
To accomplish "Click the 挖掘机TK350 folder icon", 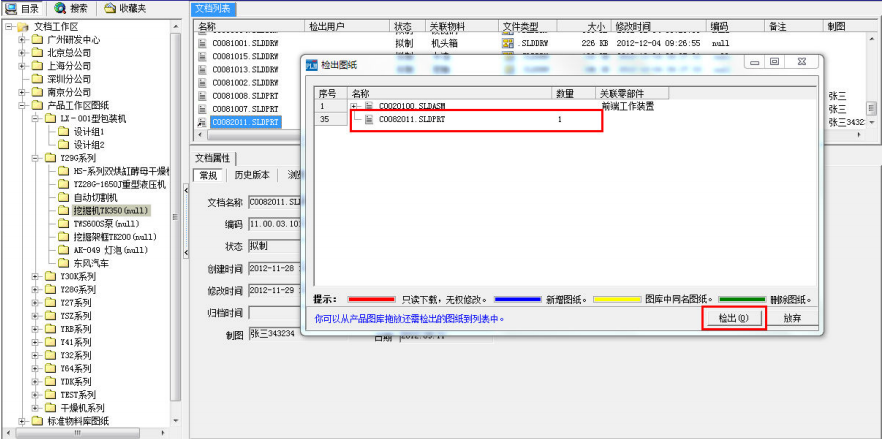I will tap(63, 210).
